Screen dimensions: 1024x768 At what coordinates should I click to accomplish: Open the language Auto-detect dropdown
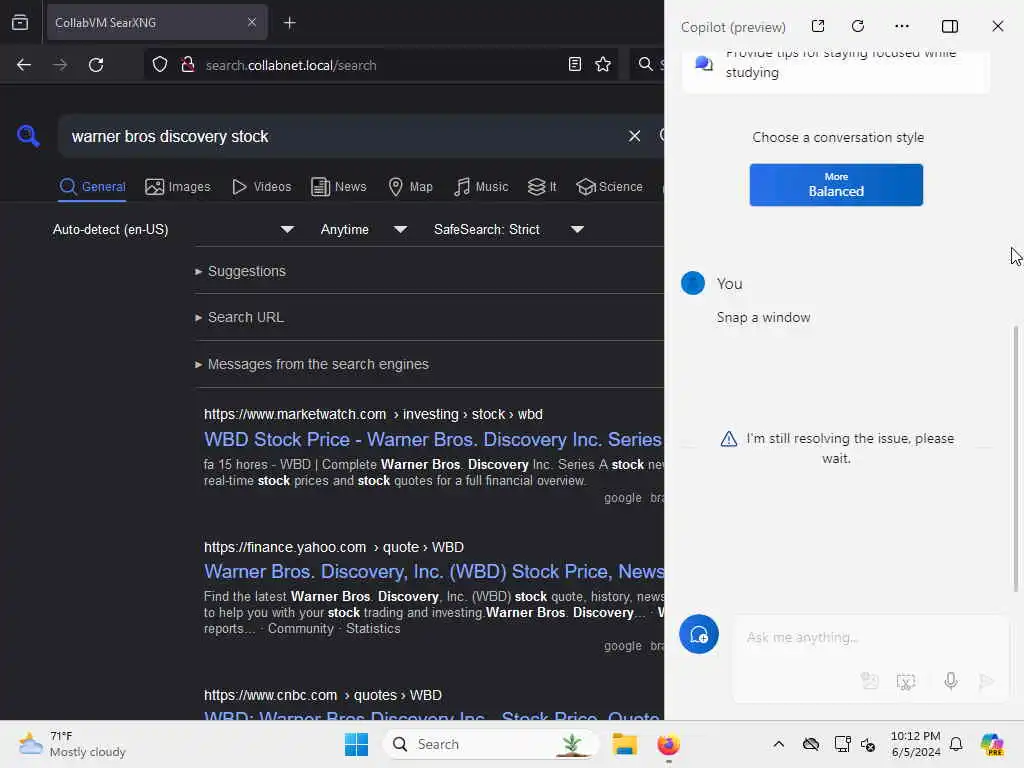click(173, 229)
